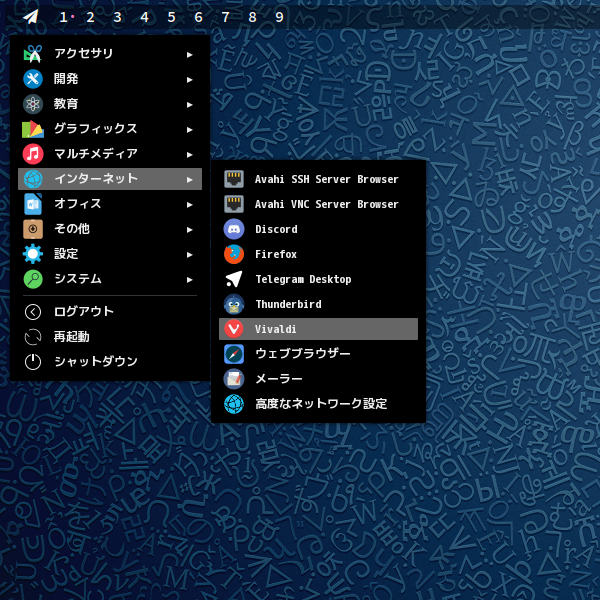This screenshot has width=600, height=600.
Task: Click シャットダウン to power off
Action: 96,362
